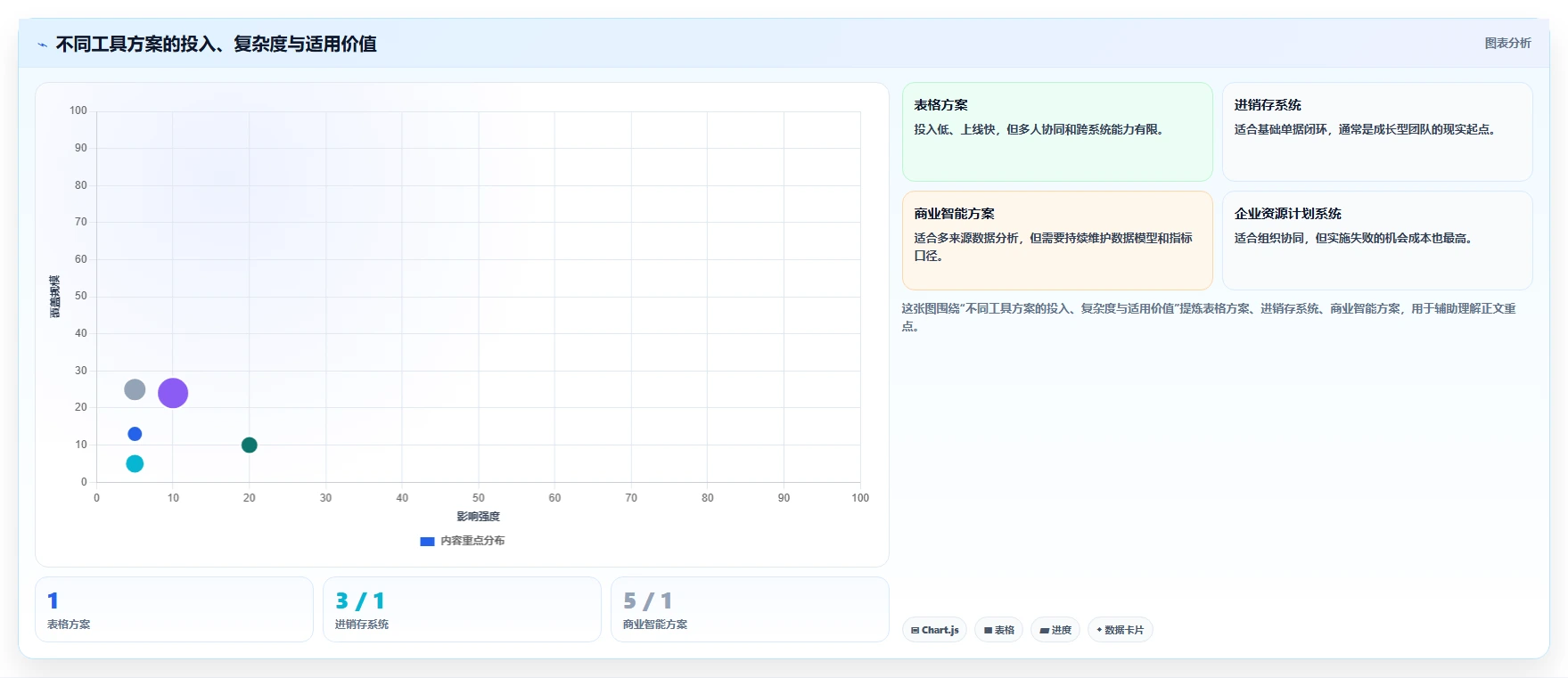Click the 数据卡片 tag chip

tap(1120, 630)
